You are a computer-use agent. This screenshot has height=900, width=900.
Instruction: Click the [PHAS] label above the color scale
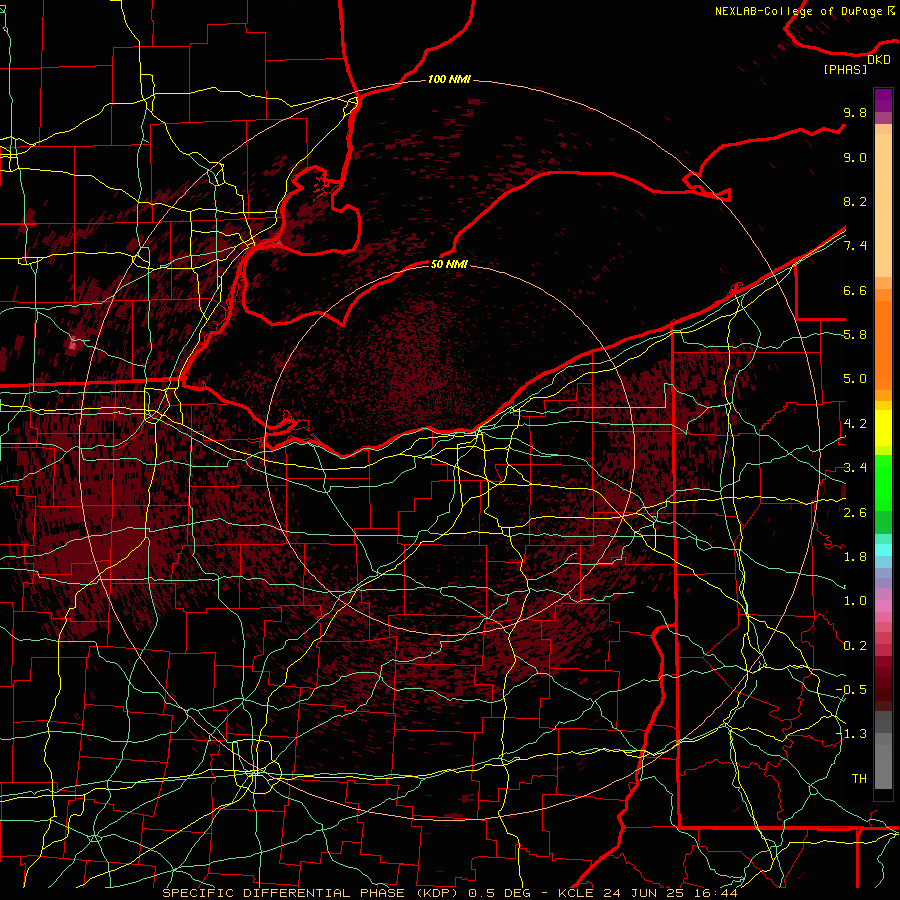coord(845,69)
